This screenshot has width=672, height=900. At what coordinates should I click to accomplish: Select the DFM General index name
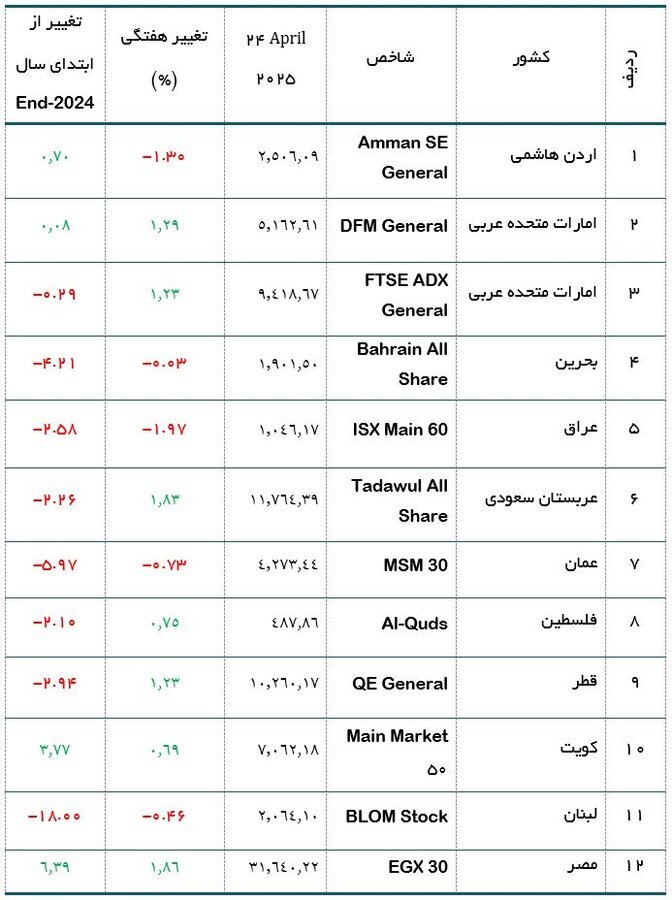[x=394, y=226]
